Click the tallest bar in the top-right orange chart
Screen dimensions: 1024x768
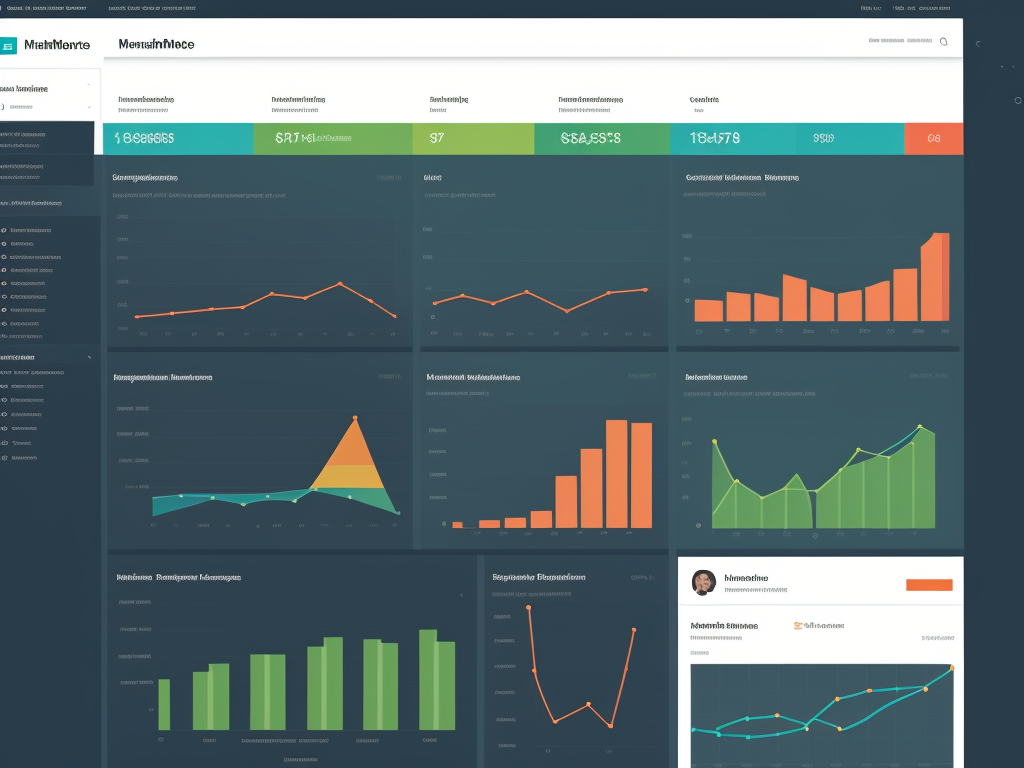(x=935, y=277)
